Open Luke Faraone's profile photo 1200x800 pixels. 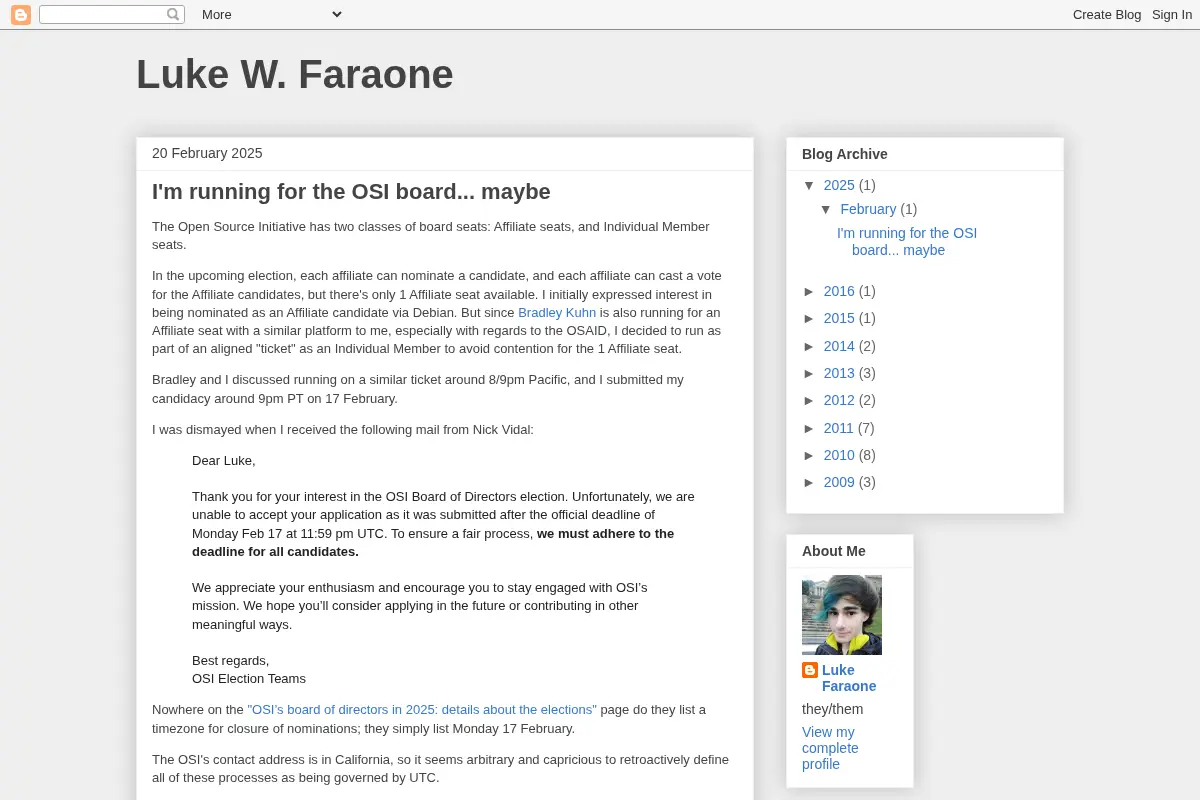[x=842, y=615]
